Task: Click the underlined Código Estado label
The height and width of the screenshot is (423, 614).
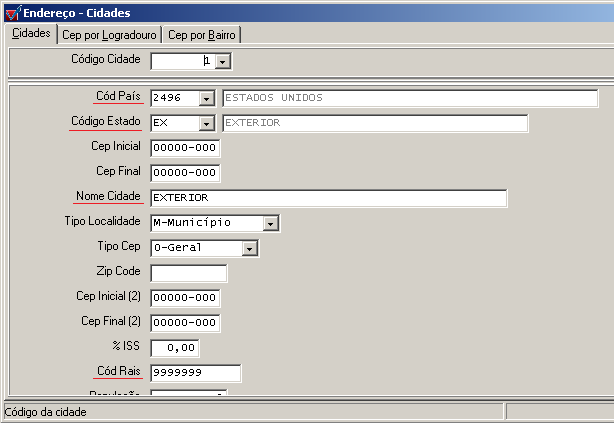Action: point(105,121)
